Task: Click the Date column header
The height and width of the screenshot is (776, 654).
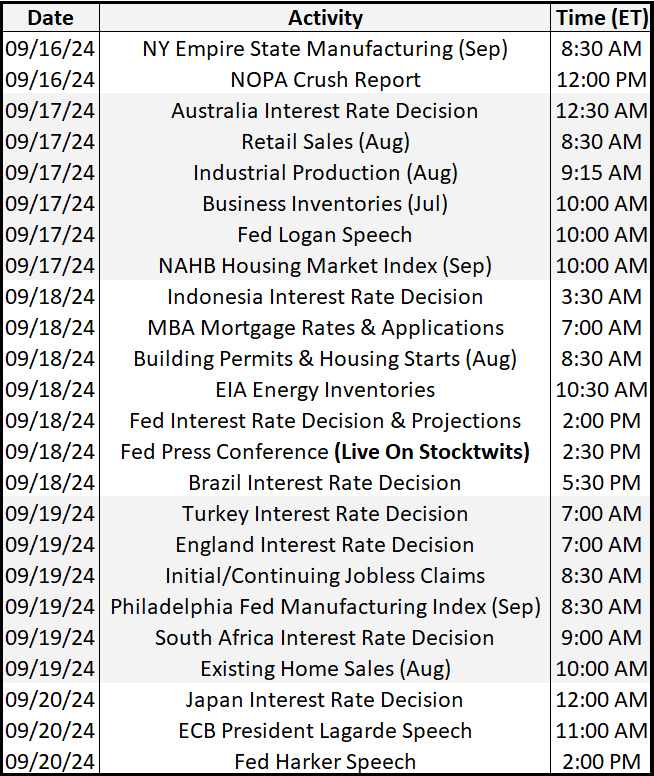Action: [x=50, y=18]
